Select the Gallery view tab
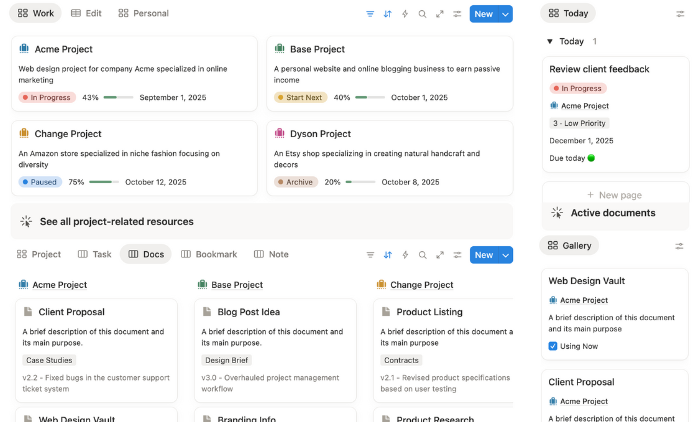The height and width of the screenshot is (422, 700). click(570, 246)
